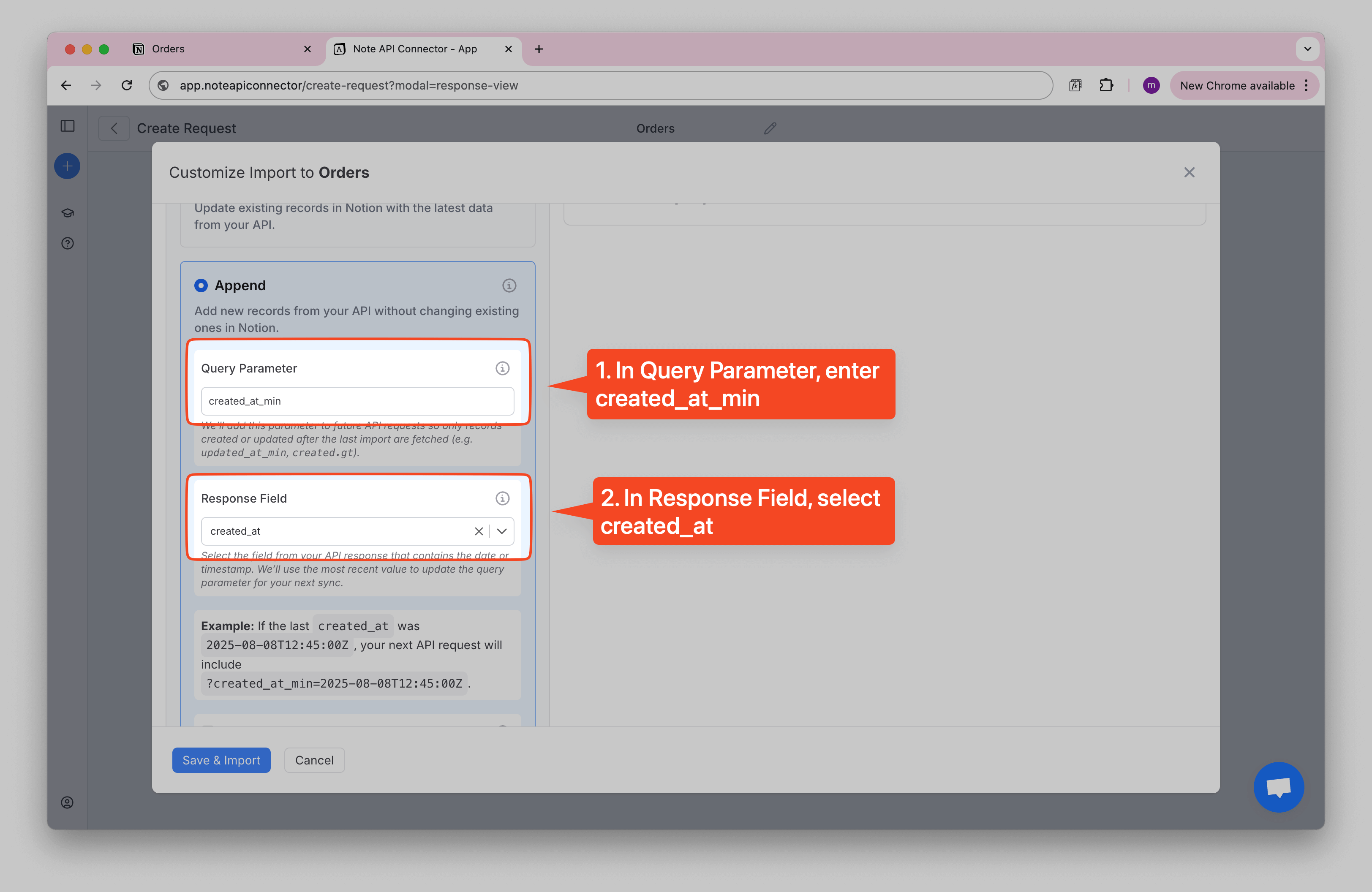The image size is (1372, 892).
Task: Open the account profile icon in sidebar
Action: (68, 803)
